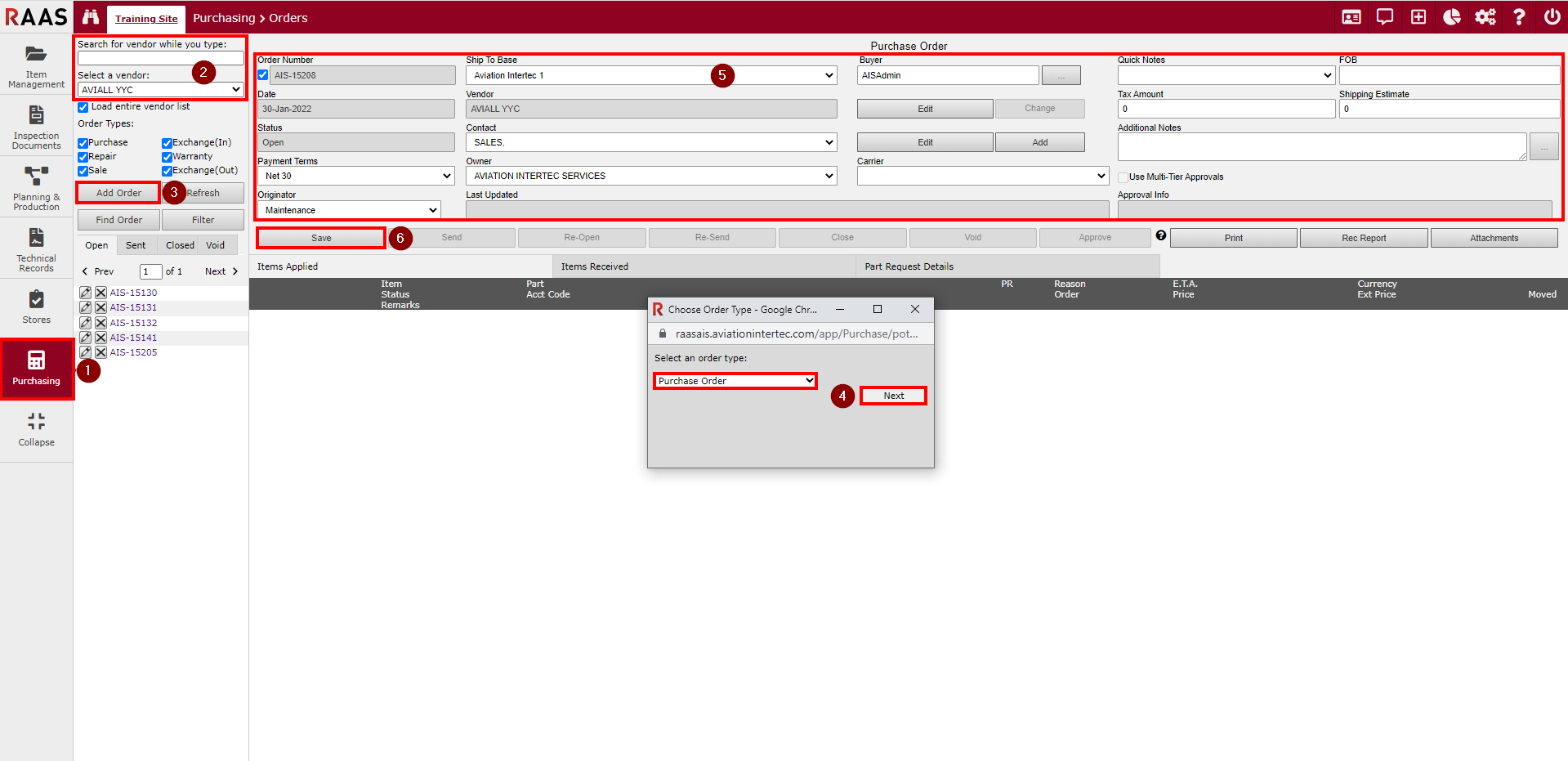Click the AIS-15205 order link

pos(133,352)
